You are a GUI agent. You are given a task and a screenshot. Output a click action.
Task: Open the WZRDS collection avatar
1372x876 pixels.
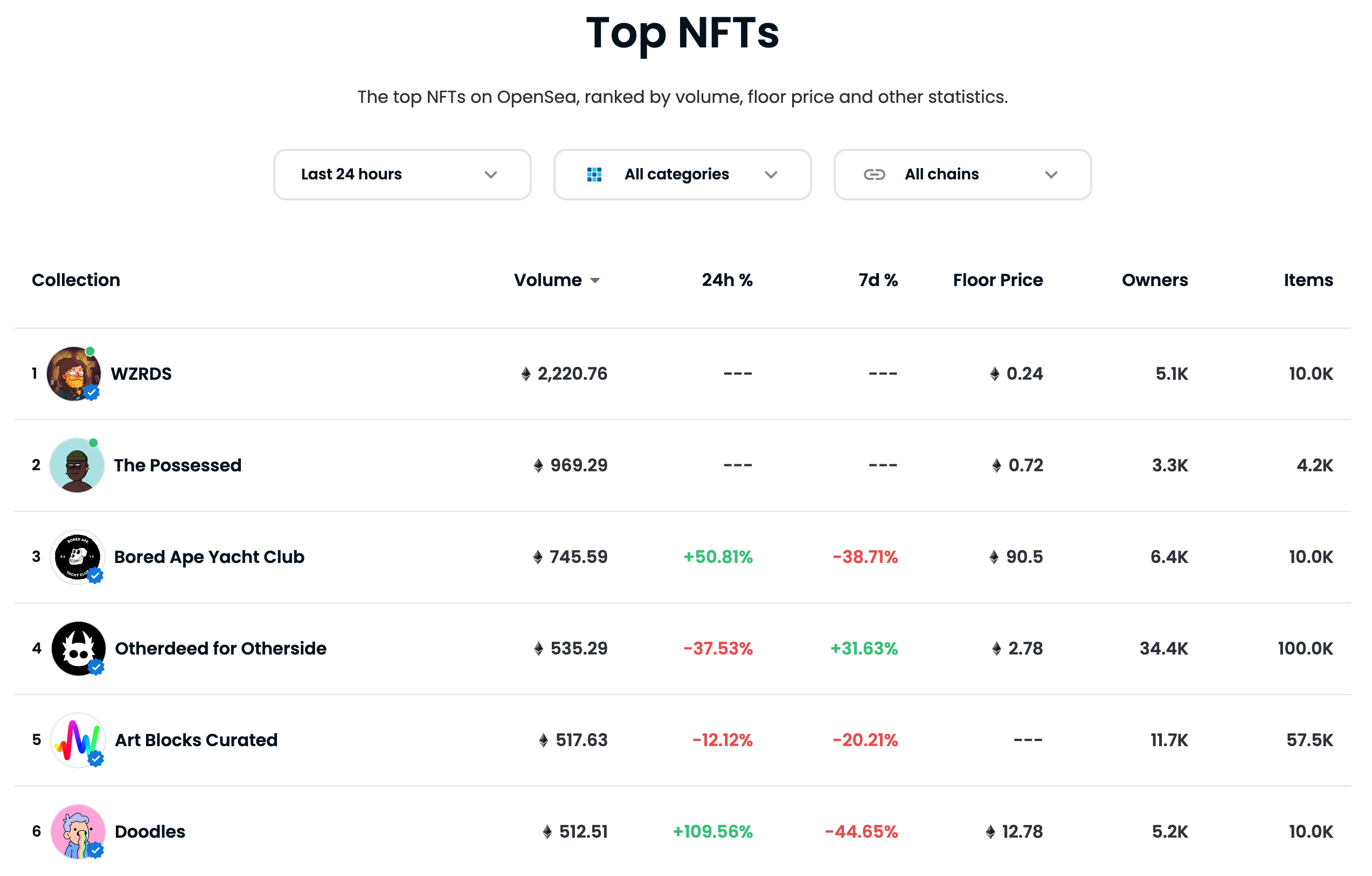(x=73, y=374)
